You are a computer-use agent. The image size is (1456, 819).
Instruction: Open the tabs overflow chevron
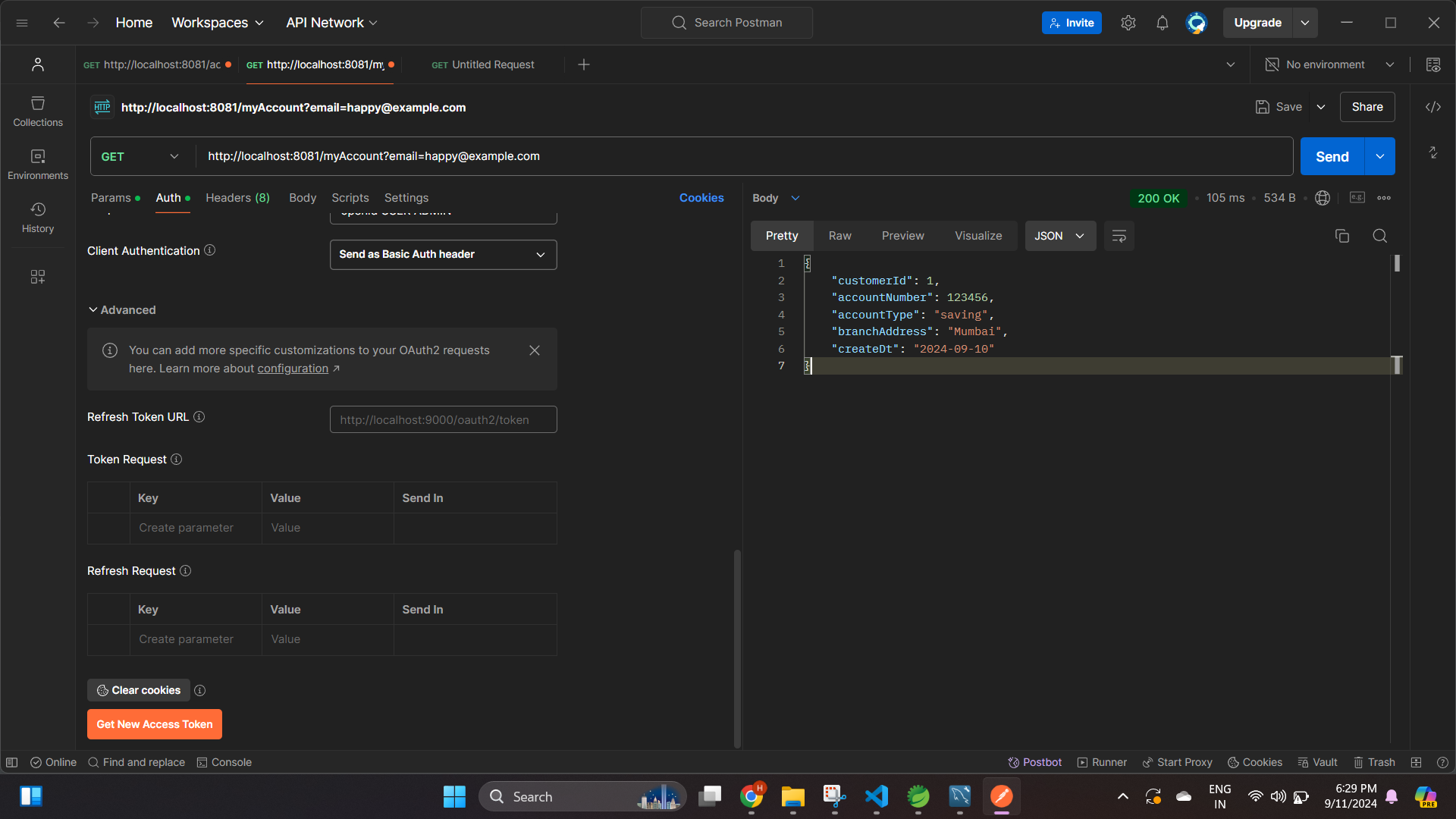1231,64
